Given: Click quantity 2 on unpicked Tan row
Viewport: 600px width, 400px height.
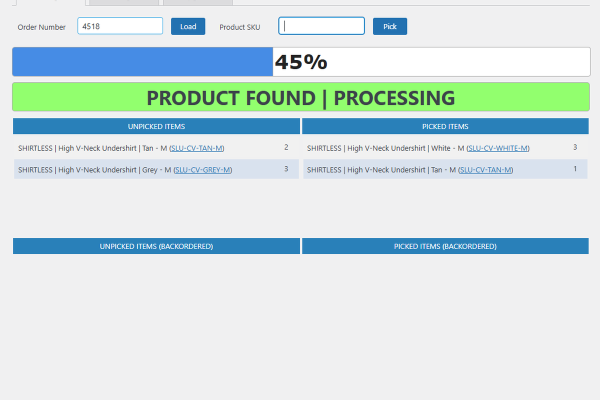Looking at the screenshot, I should 286,147.
